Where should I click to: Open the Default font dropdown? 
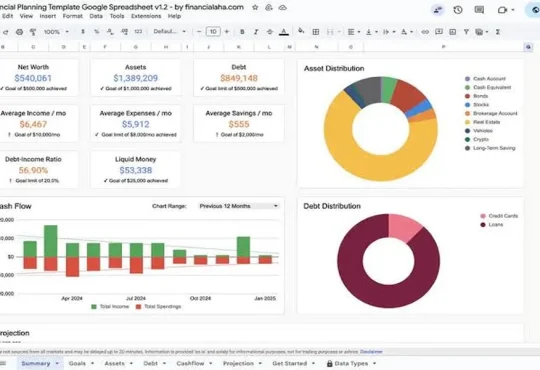click(x=169, y=31)
